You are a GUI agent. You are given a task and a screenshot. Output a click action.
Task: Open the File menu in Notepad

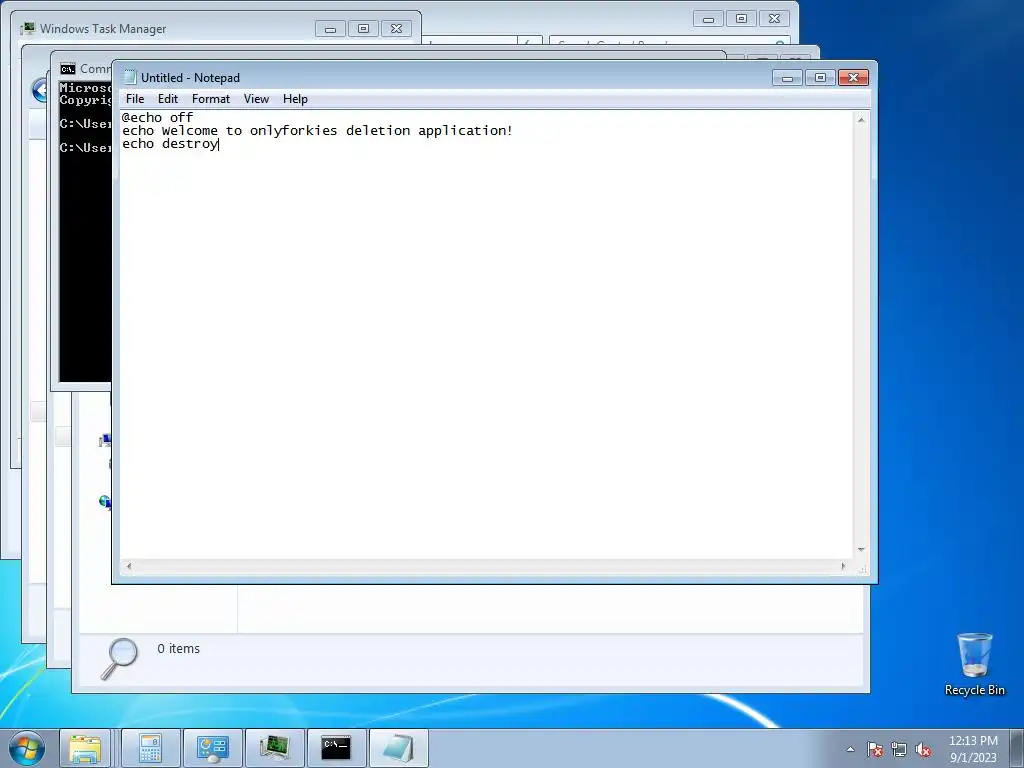pos(135,99)
